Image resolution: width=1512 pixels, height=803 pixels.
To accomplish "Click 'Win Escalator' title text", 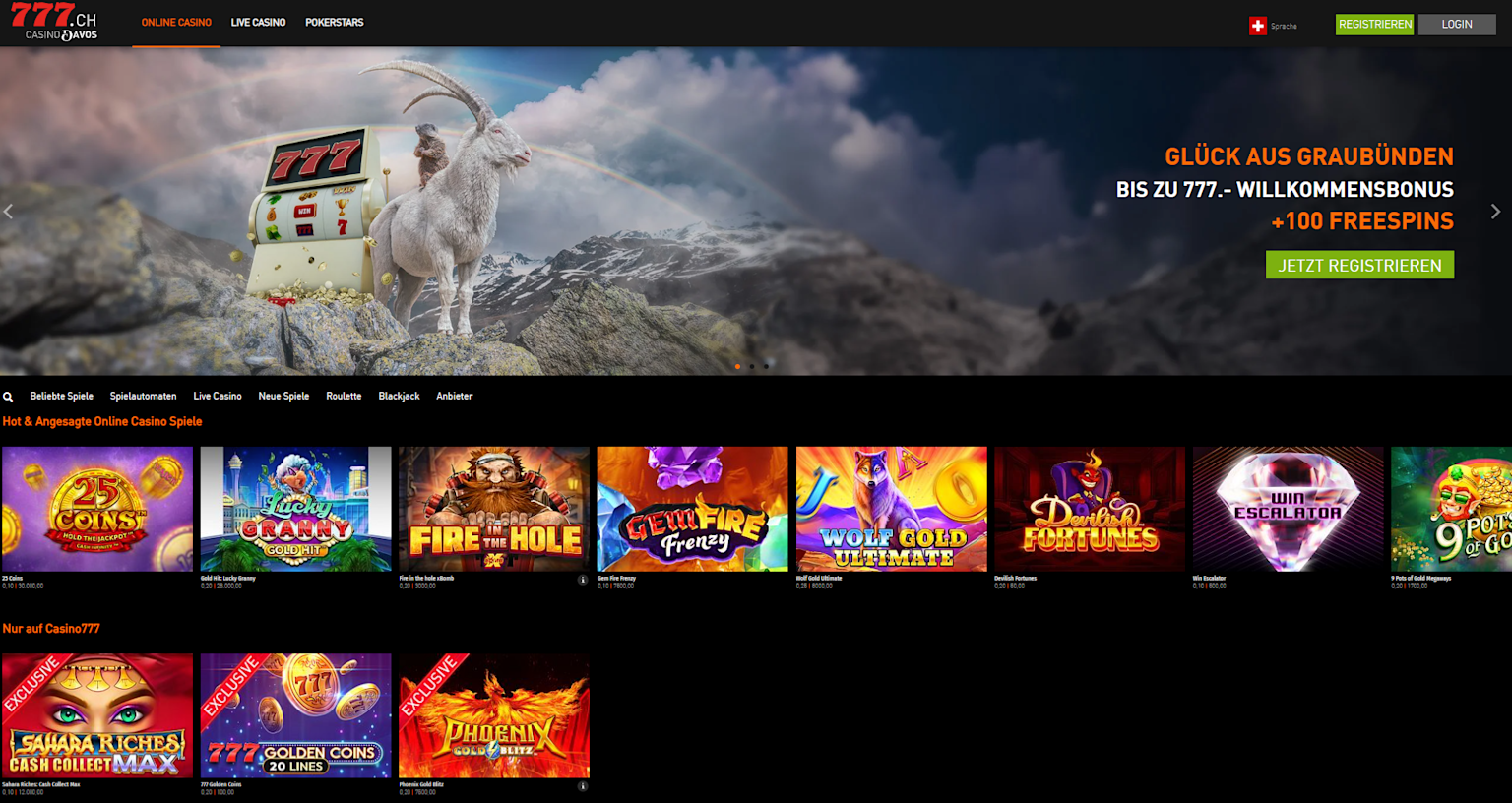I will pyautogui.click(x=1210, y=579).
